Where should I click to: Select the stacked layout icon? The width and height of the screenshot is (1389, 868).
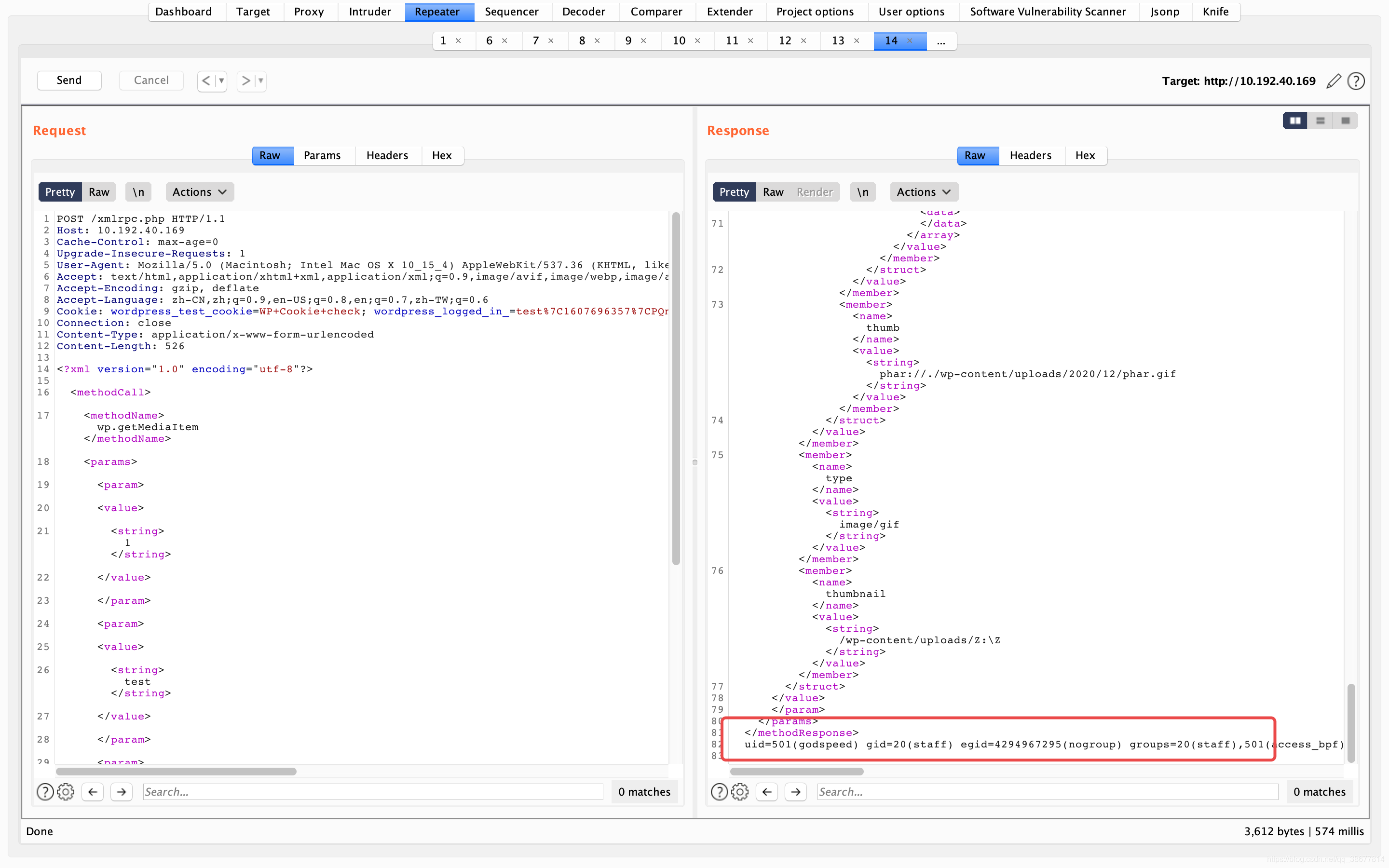[x=1320, y=121]
